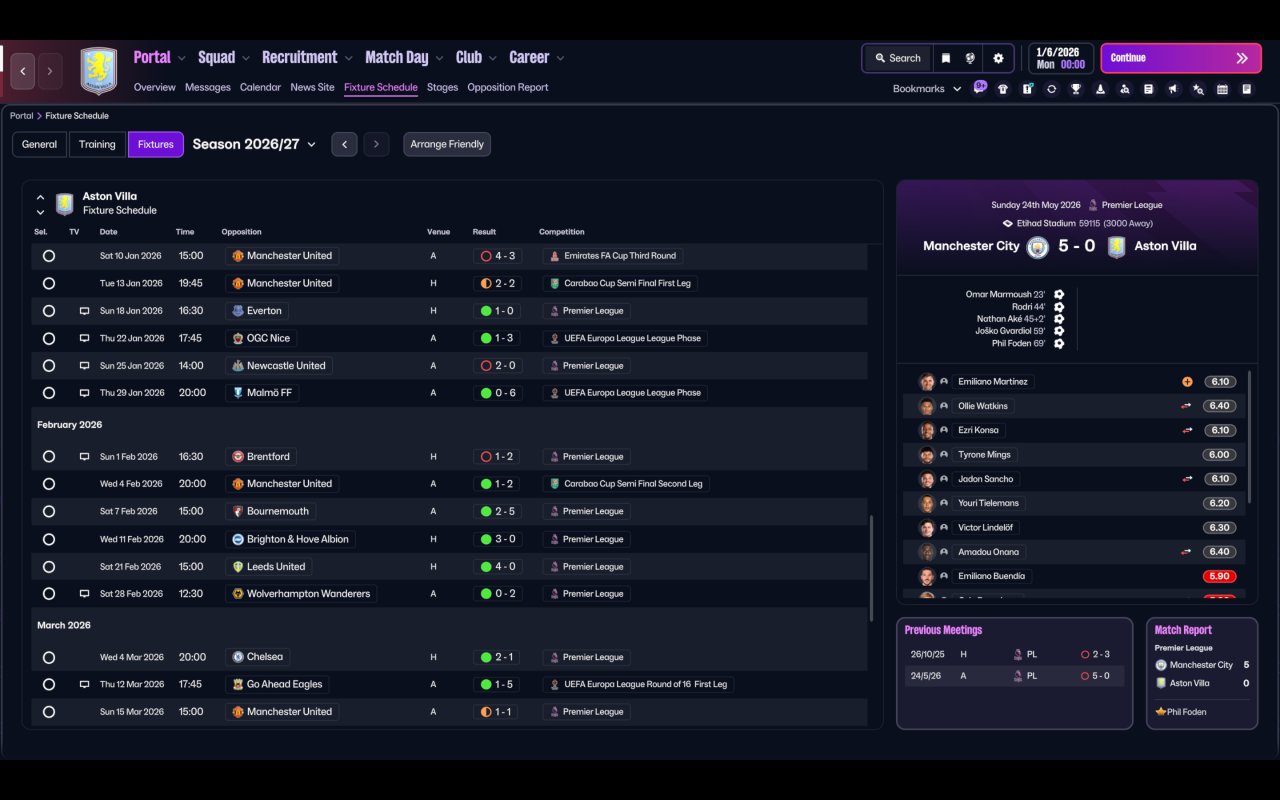Select the radio circle for the Everton fixture
Screen dimensions: 1280x800
[x=49, y=311]
